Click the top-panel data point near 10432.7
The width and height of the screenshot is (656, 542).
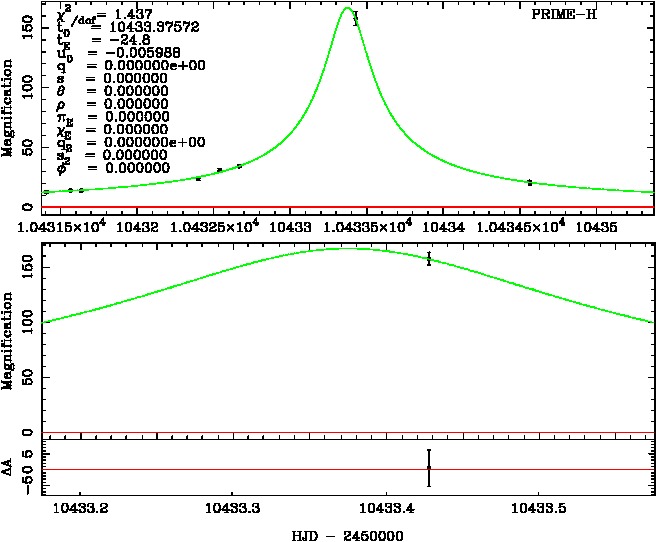(239, 166)
